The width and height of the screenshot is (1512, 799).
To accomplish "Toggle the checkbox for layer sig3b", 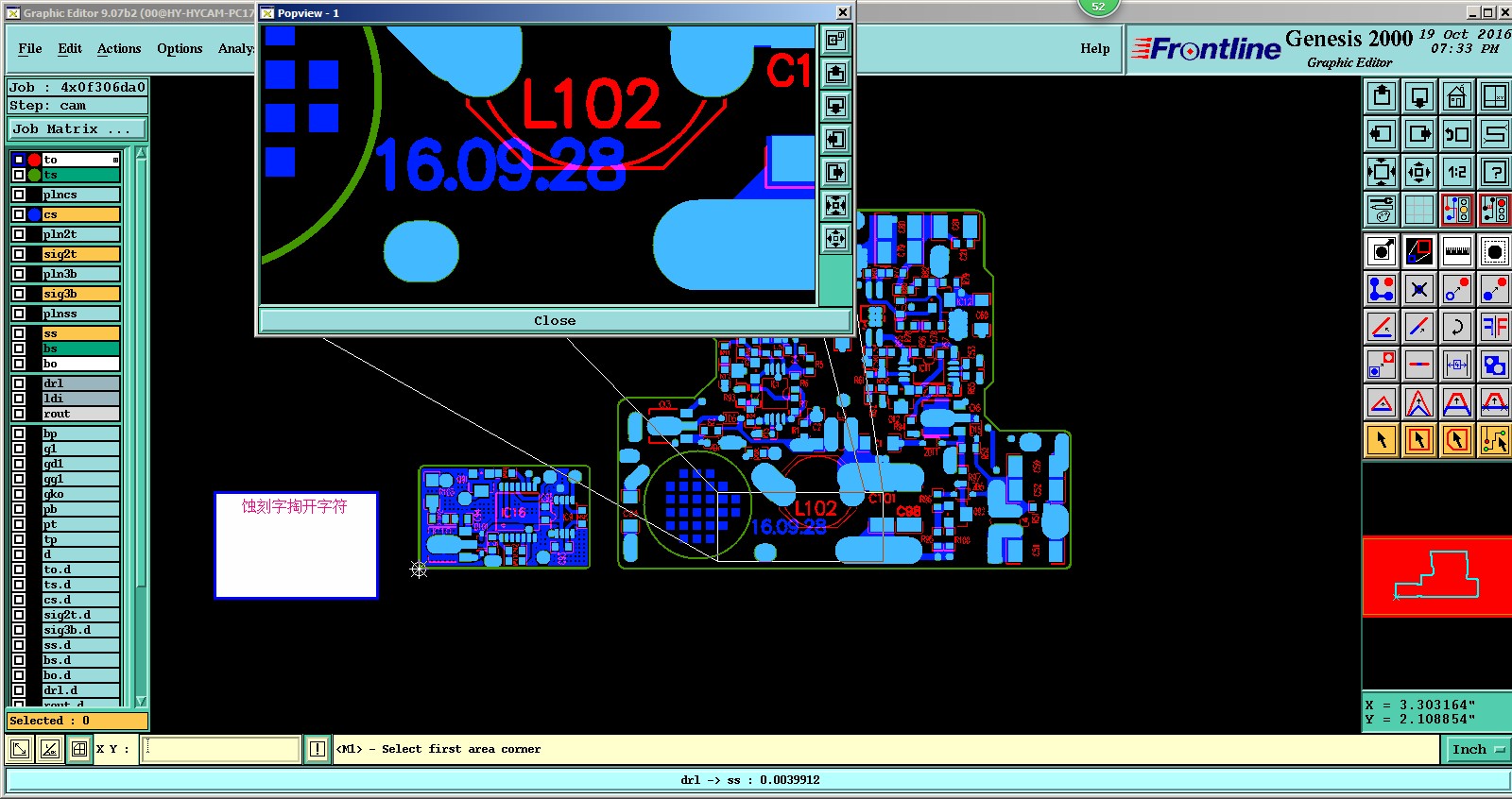I will pos(19,294).
